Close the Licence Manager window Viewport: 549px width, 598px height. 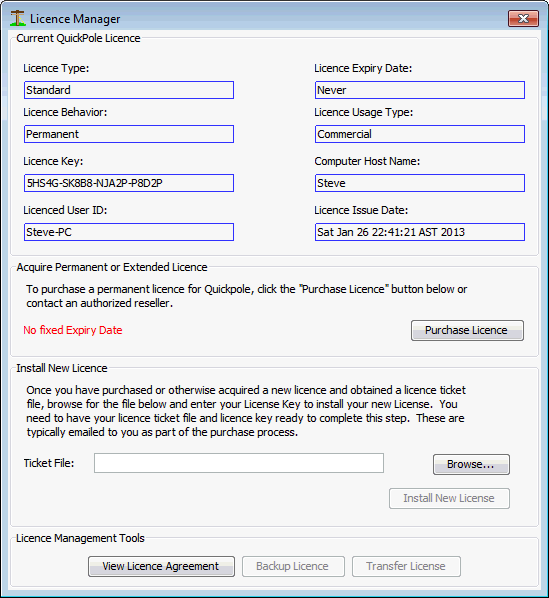point(523,18)
